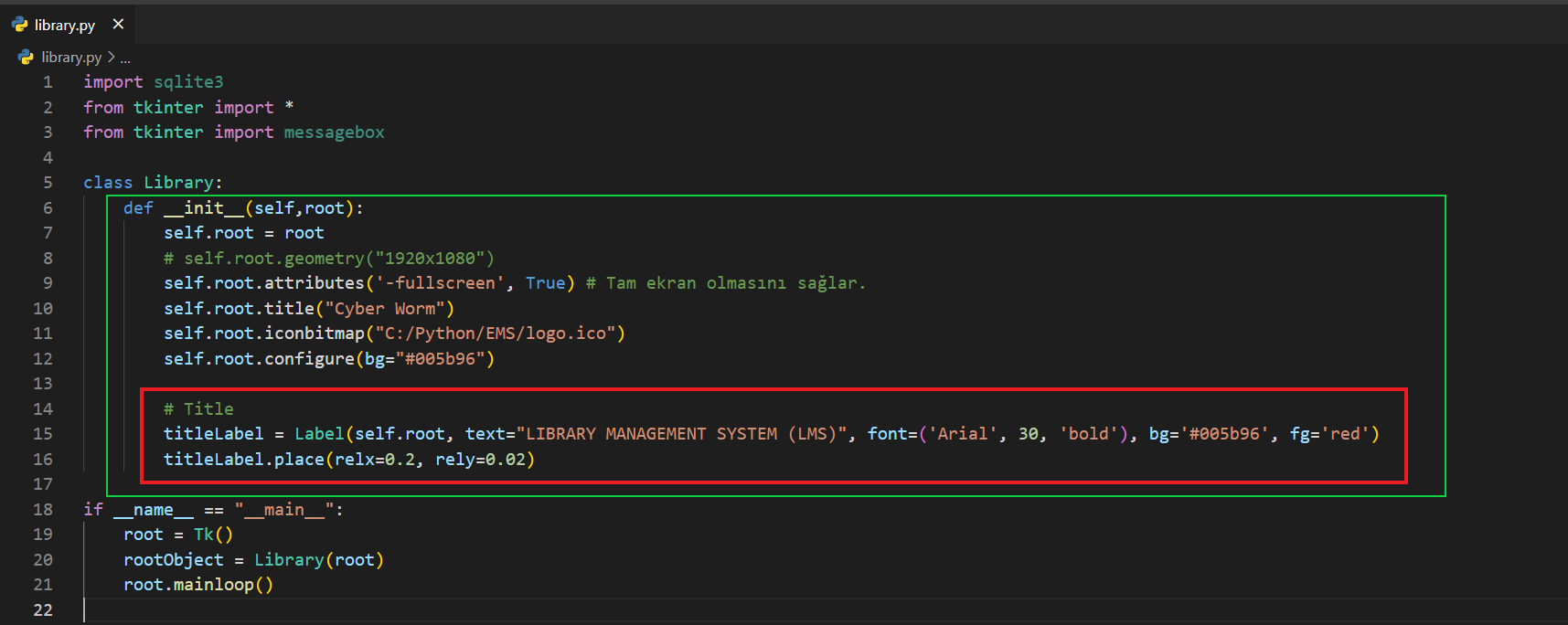1568x625 pixels.
Task: Select the library.py editor tab
Action: [65, 25]
